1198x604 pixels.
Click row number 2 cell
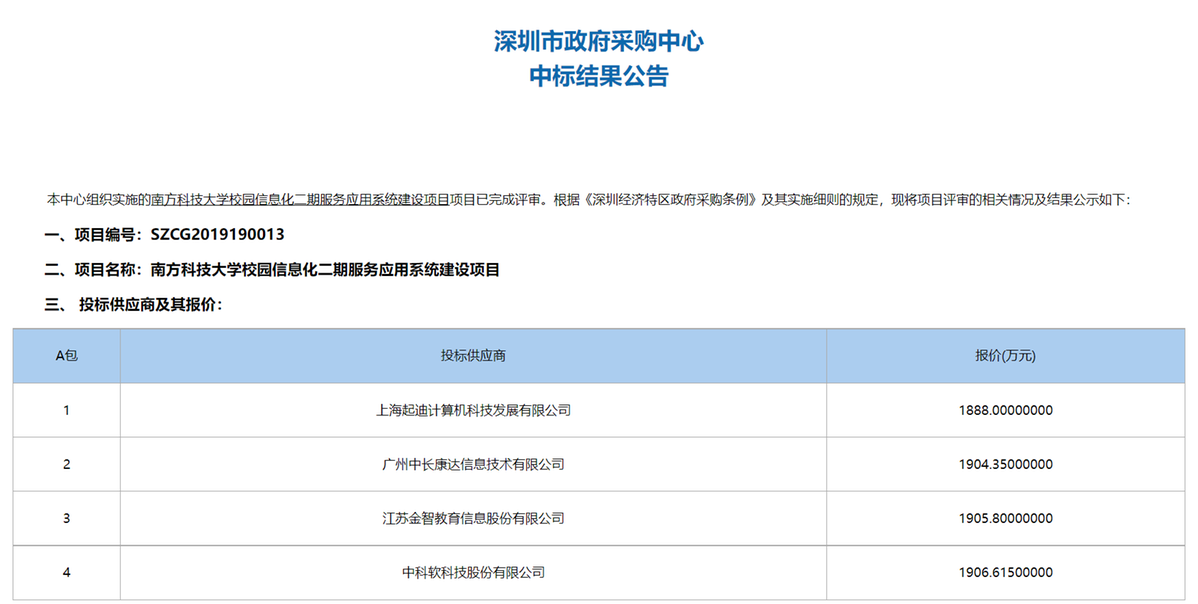click(66, 464)
